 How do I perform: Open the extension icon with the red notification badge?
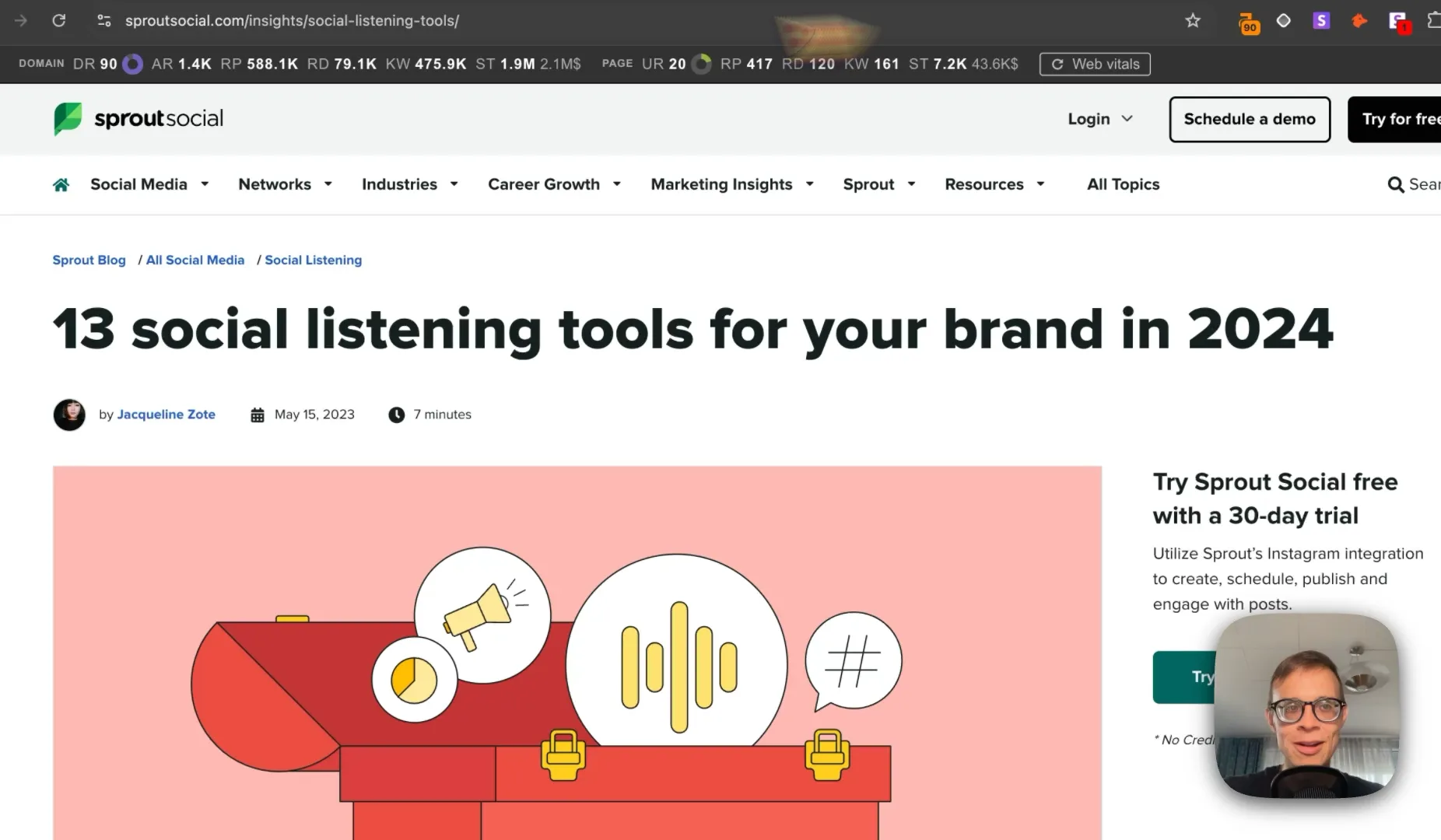click(x=1399, y=22)
